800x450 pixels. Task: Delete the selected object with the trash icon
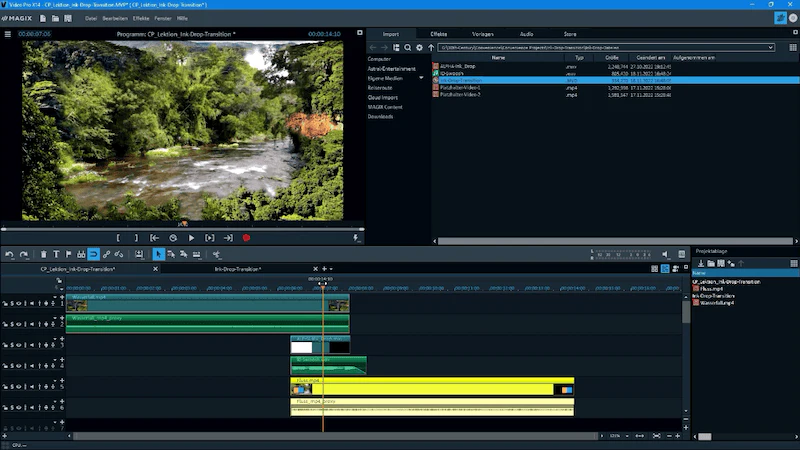[x=43, y=254]
